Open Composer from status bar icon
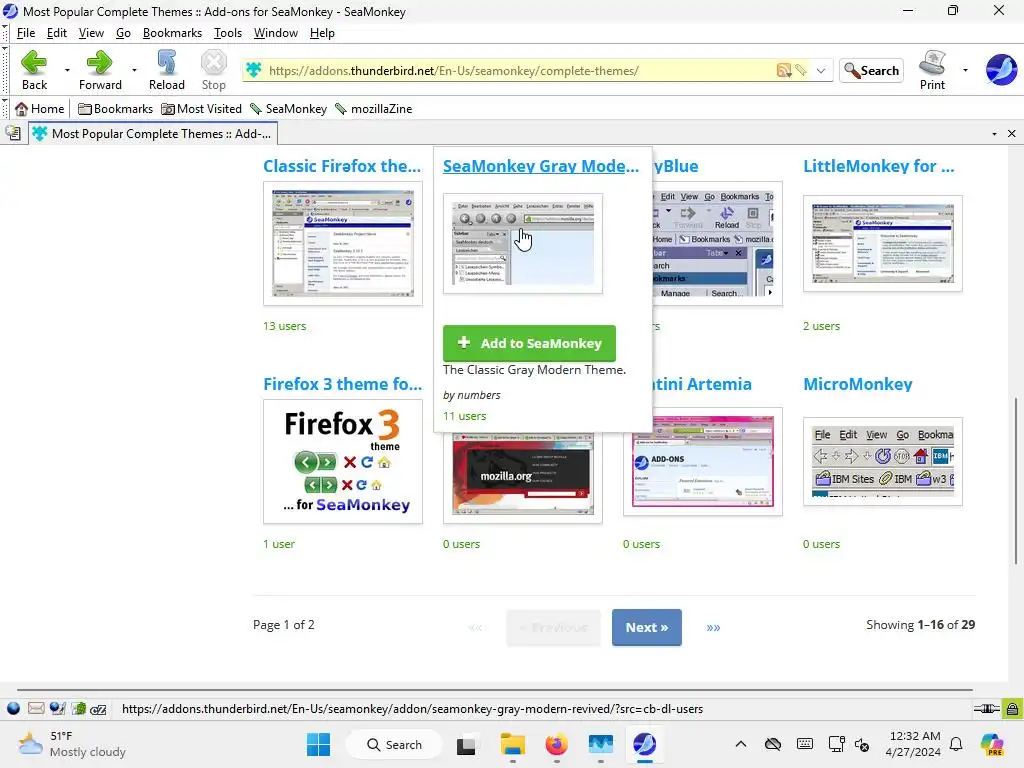The height and width of the screenshot is (768, 1024). pos(57,709)
